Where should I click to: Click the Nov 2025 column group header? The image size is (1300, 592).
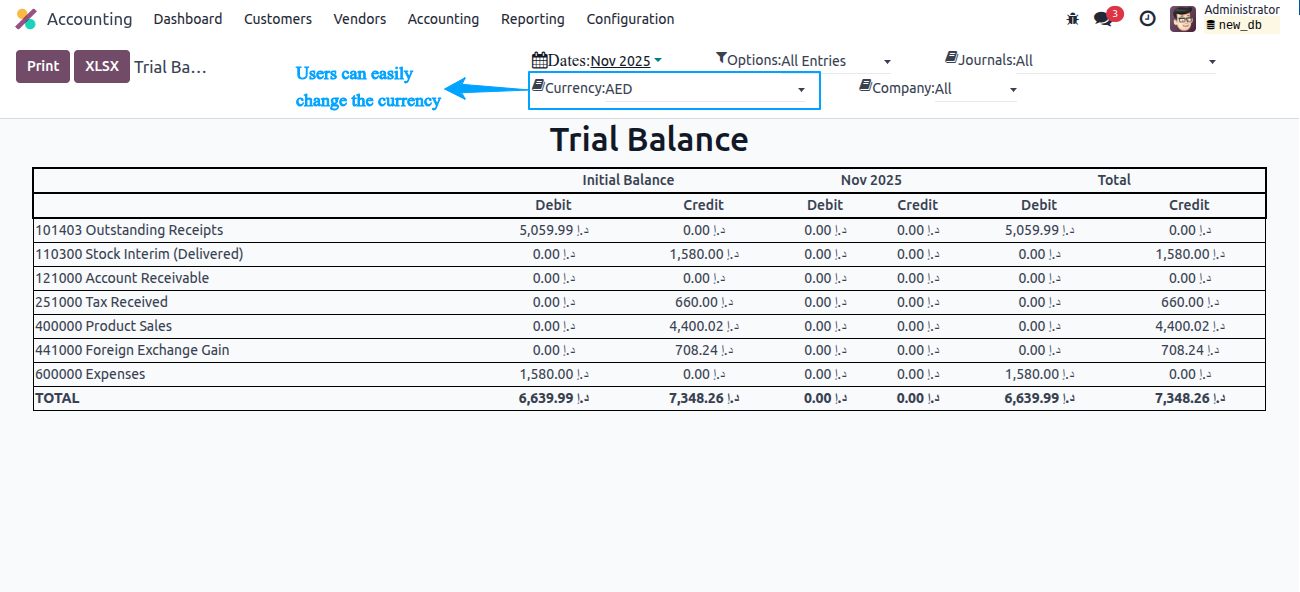pyautogui.click(x=871, y=180)
